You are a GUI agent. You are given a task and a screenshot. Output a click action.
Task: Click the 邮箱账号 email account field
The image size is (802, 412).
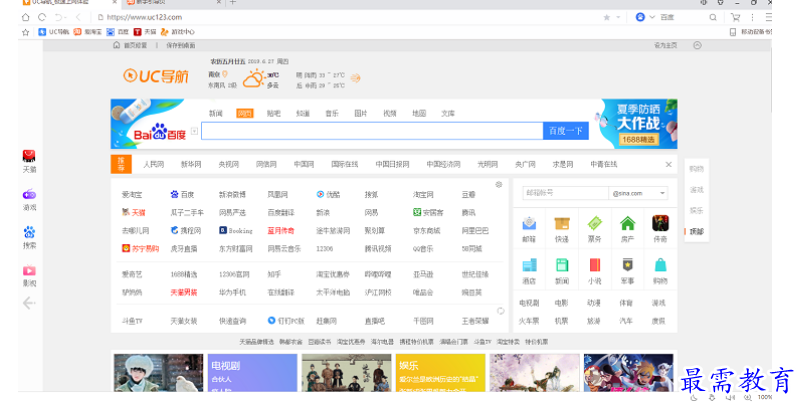tap(565, 193)
